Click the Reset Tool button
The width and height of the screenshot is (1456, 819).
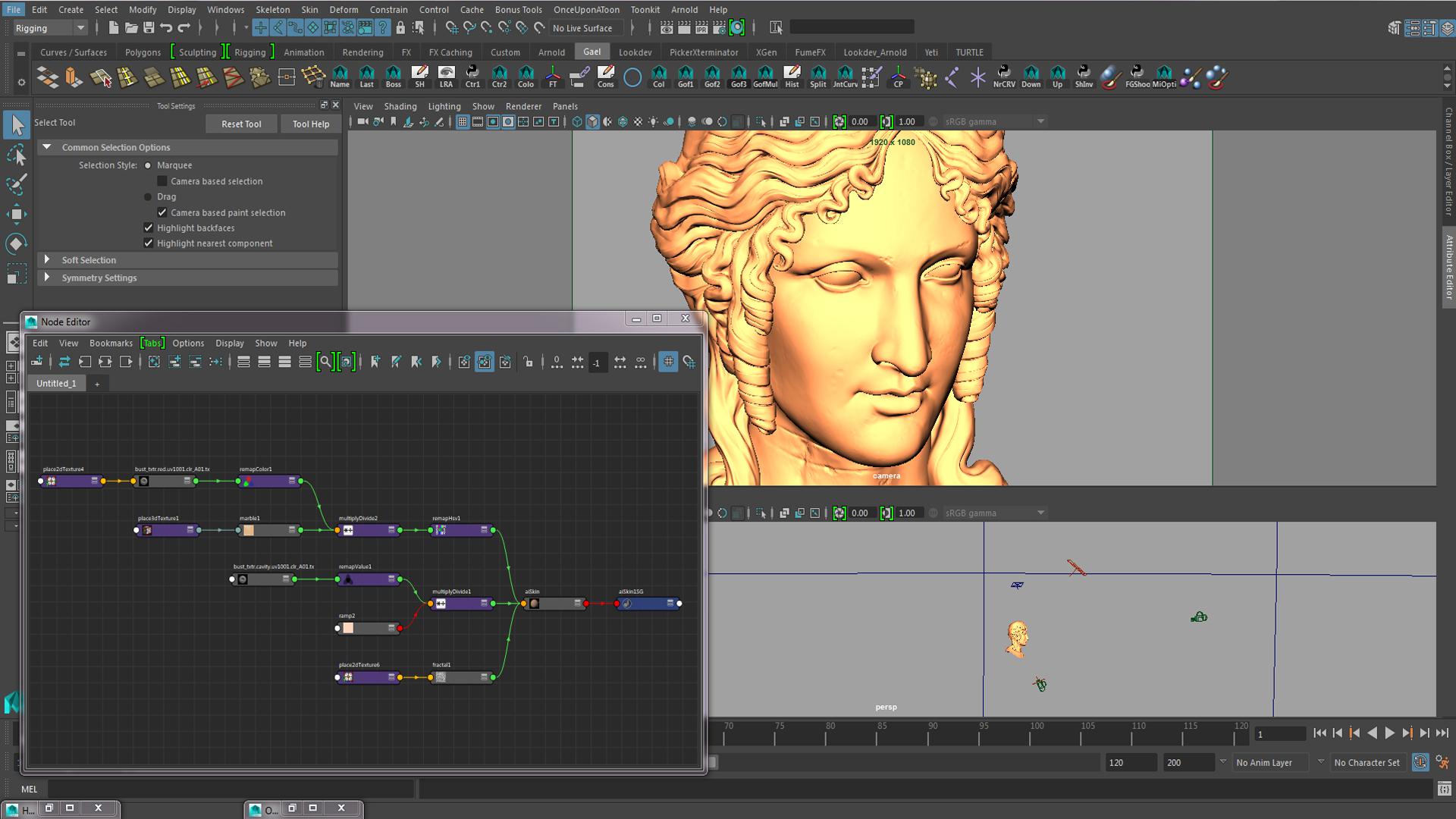coord(241,124)
